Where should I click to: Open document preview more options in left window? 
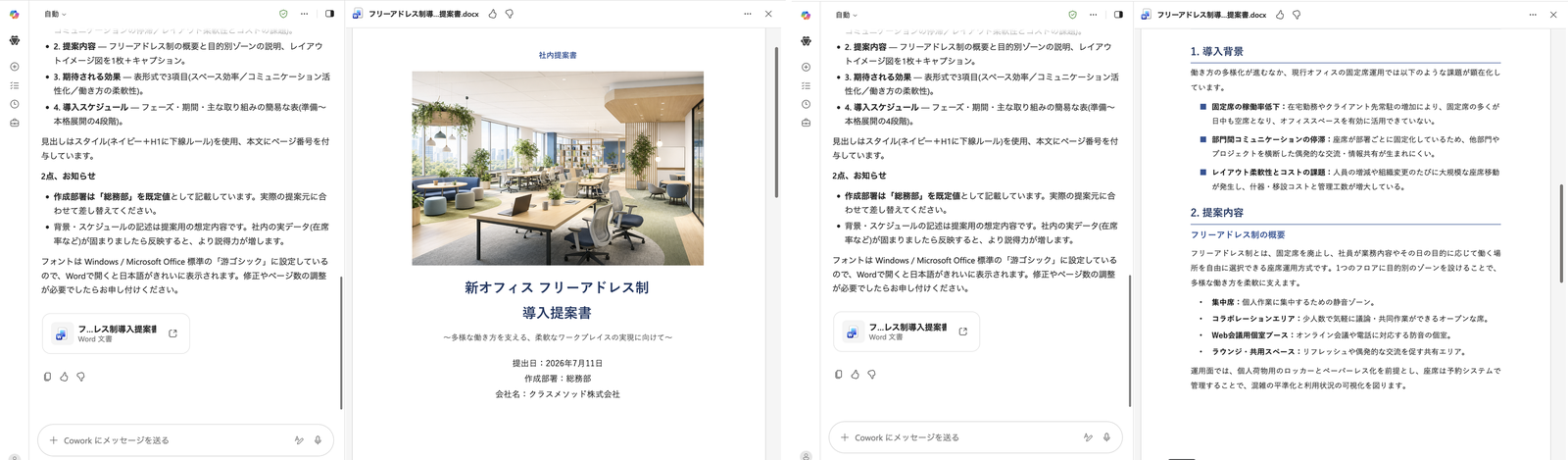pyautogui.click(x=748, y=15)
